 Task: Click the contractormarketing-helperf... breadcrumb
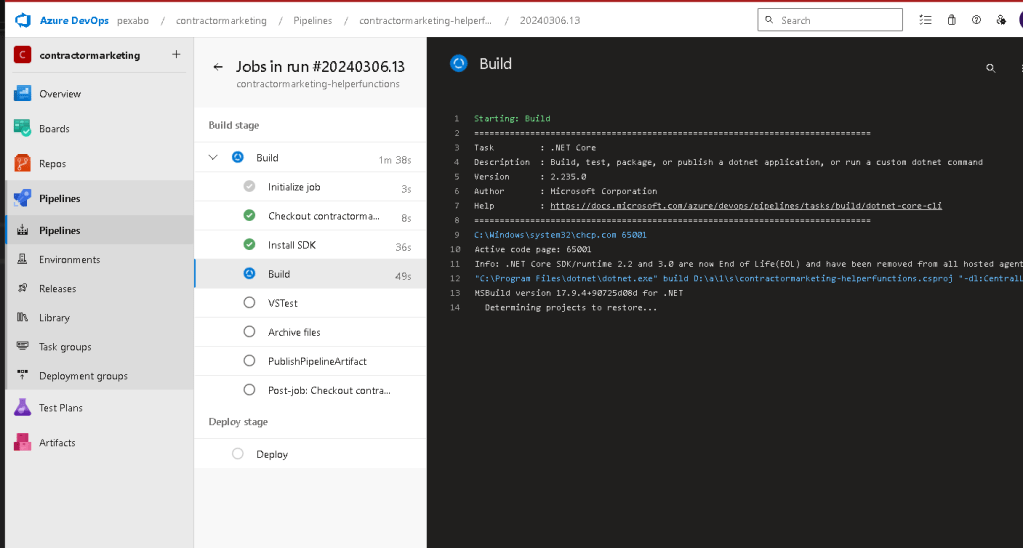(x=425, y=20)
